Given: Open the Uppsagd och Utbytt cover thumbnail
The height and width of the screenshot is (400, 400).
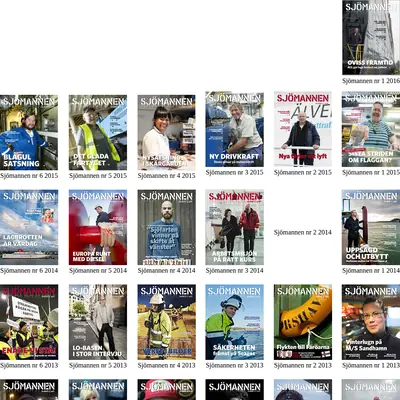Looking at the screenshot, I should (371, 227).
